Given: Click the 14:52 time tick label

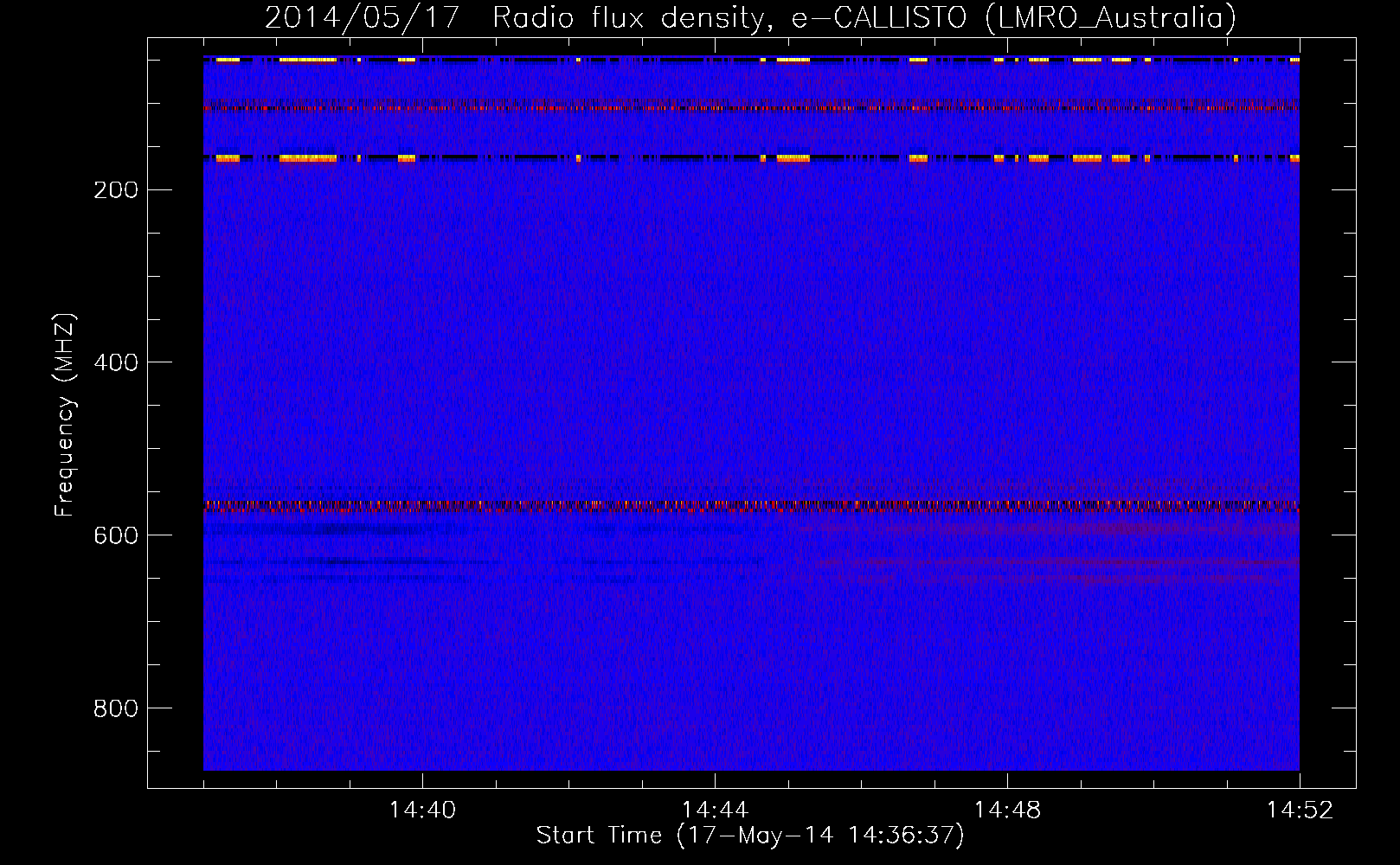Looking at the screenshot, I should (x=1300, y=811).
